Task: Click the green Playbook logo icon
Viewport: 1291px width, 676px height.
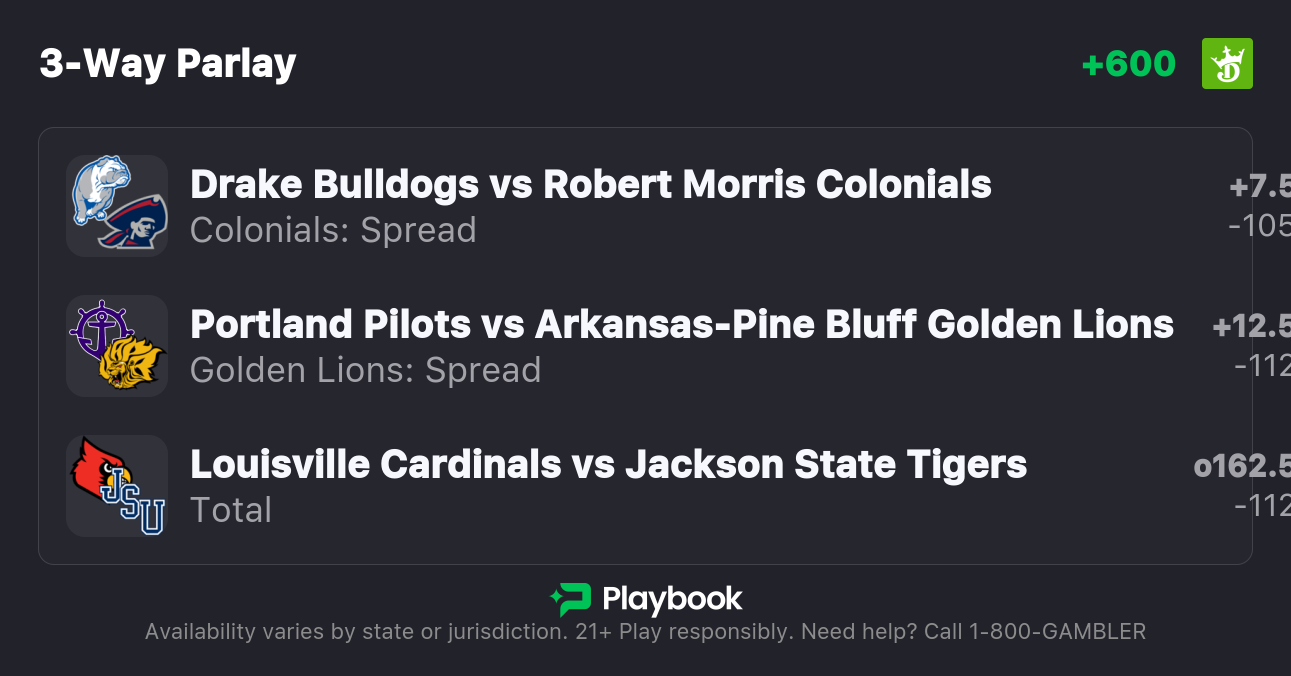Action: click(x=571, y=599)
